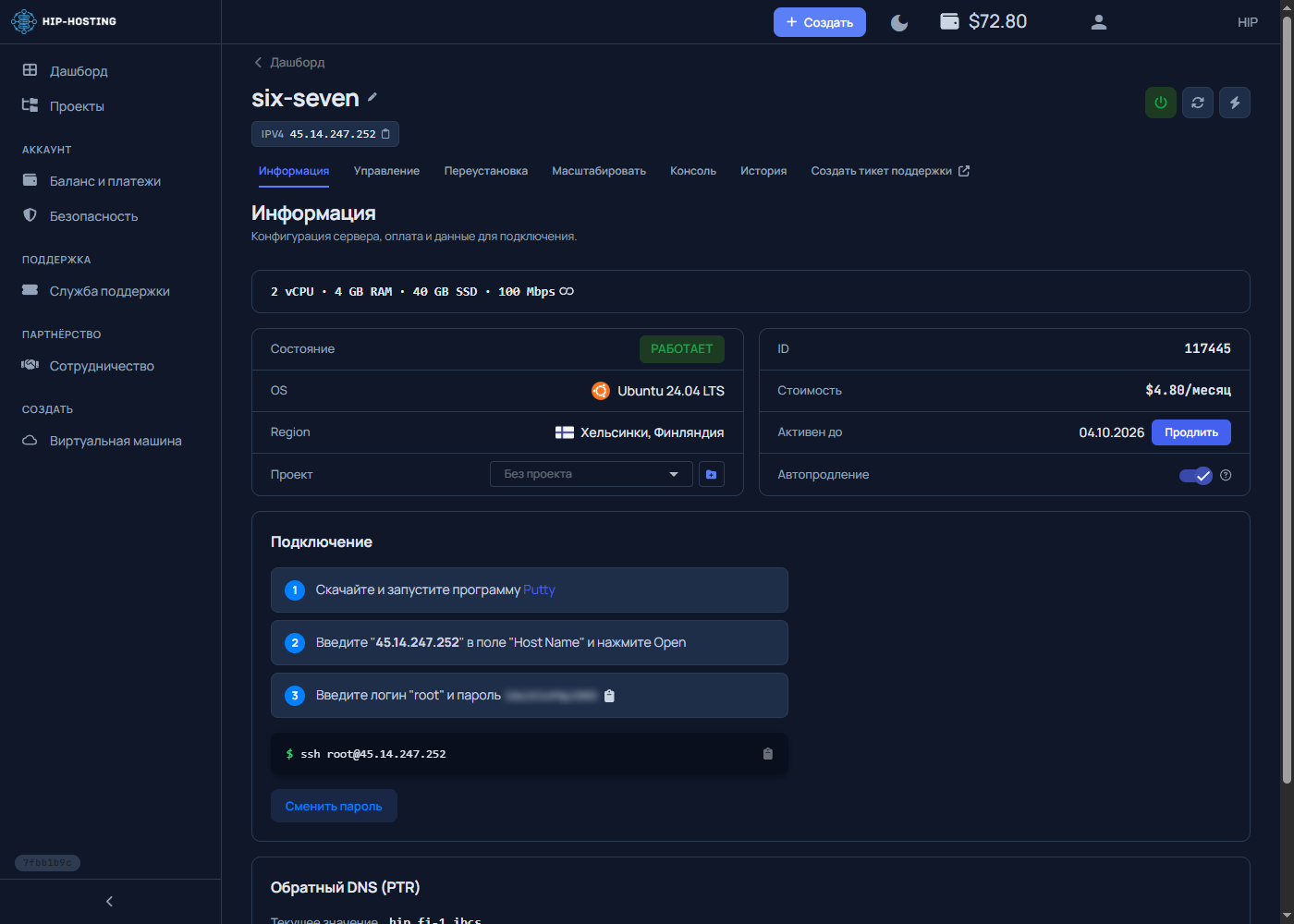Click the + Создать button
The width and height of the screenshot is (1294, 924).
(x=819, y=22)
